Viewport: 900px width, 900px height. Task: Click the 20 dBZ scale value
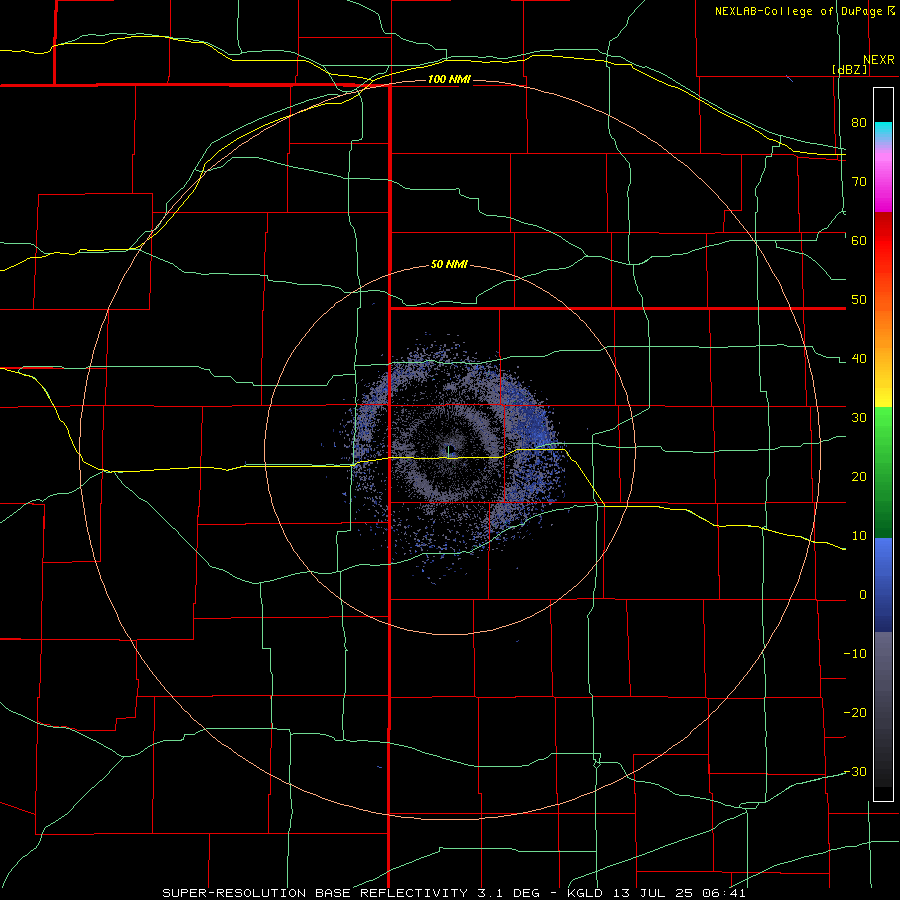pyautogui.click(x=859, y=477)
